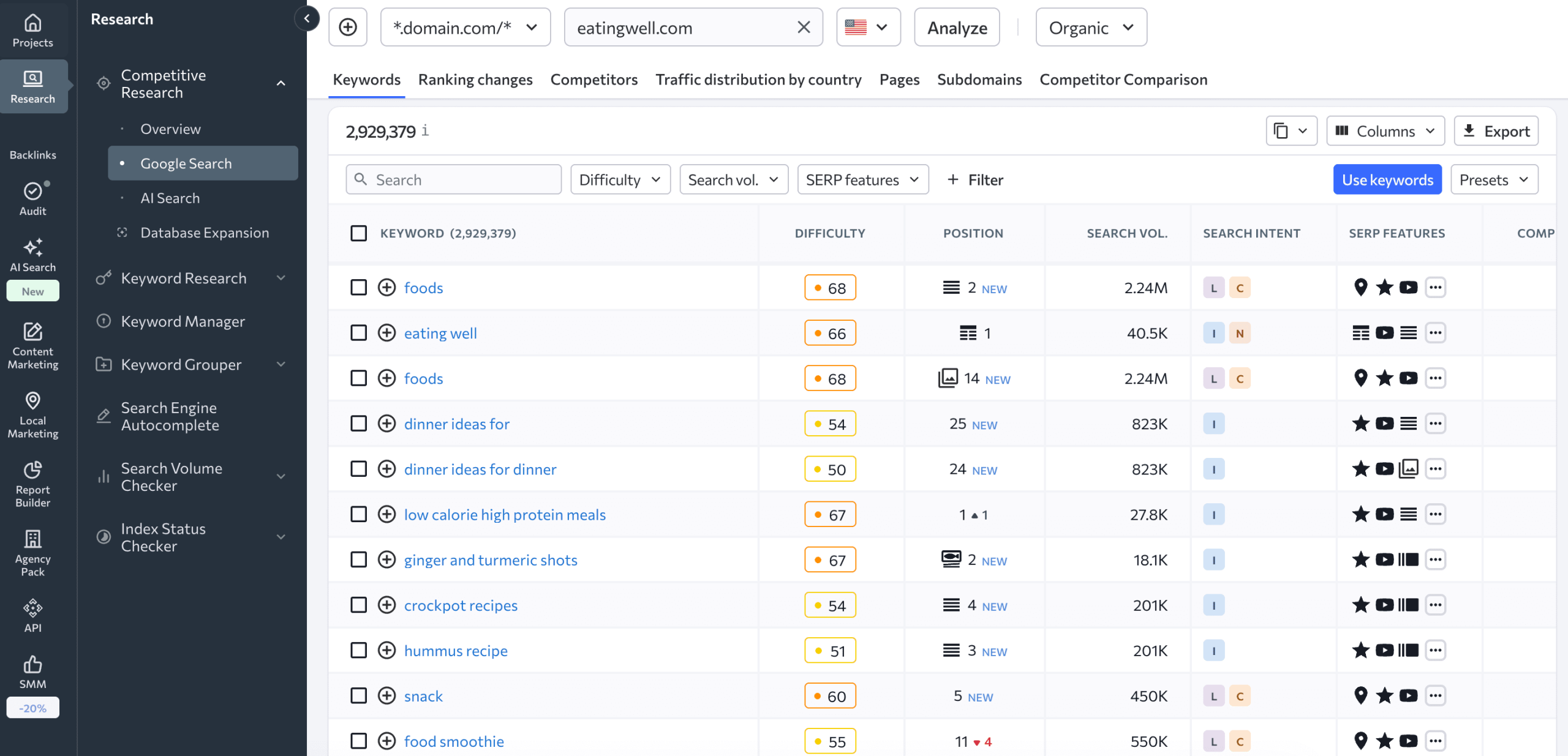Open the Organic dropdown

[x=1090, y=27]
